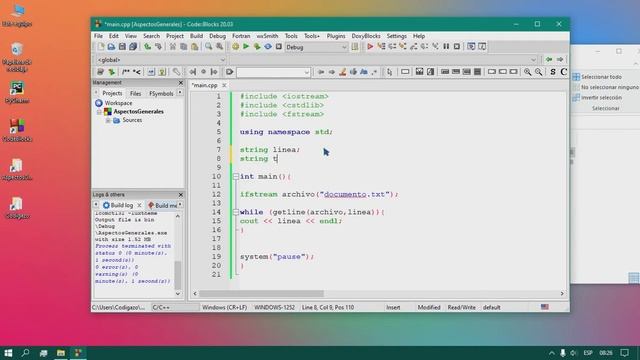The width and height of the screenshot is (640, 360).
Task: Open the Windows Start menu
Action: pos(8,353)
